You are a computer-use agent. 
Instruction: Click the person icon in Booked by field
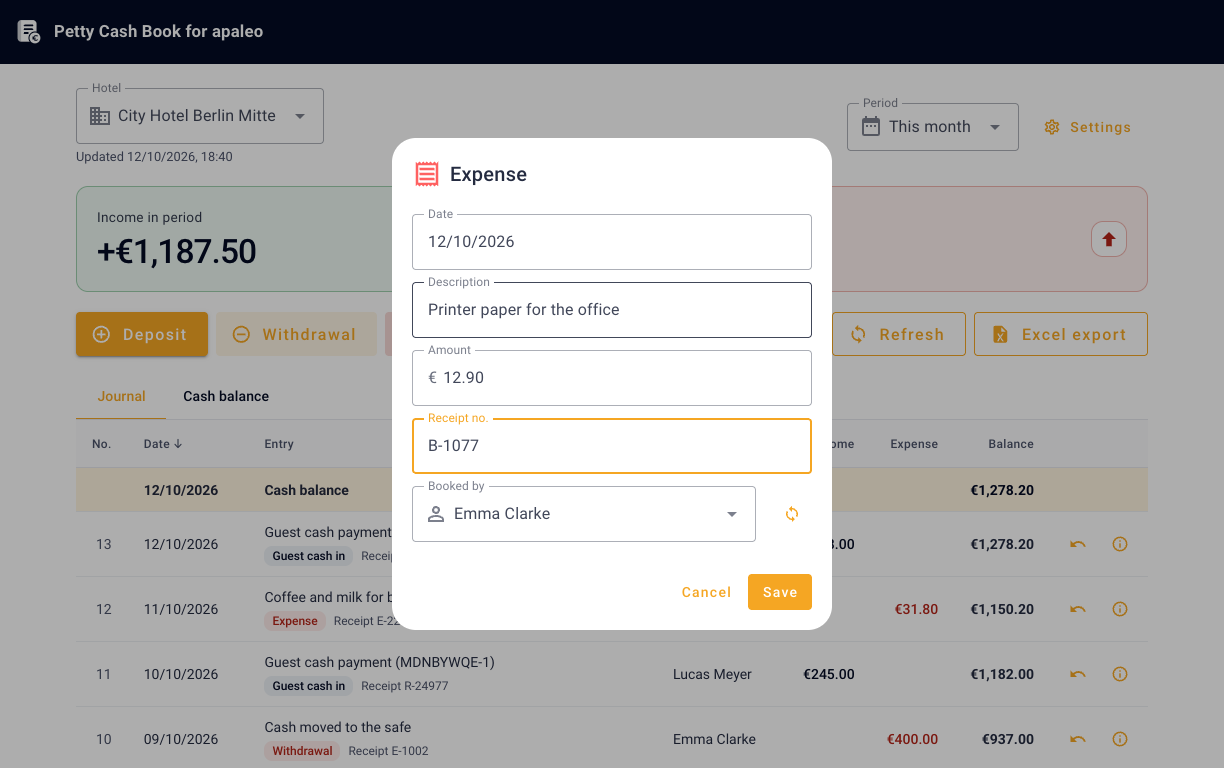(x=436, y=514)
